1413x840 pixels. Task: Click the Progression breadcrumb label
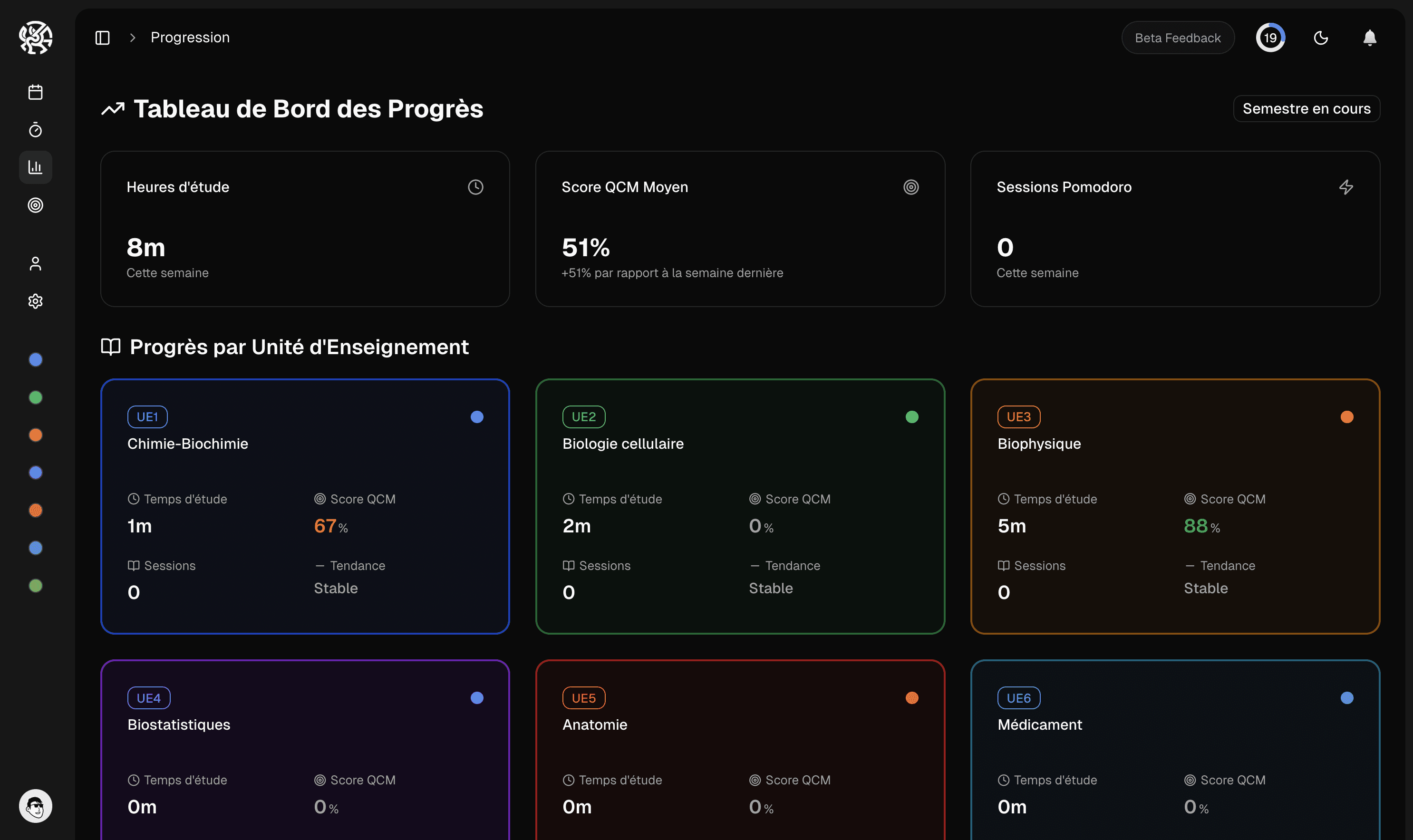pos(190,38)
